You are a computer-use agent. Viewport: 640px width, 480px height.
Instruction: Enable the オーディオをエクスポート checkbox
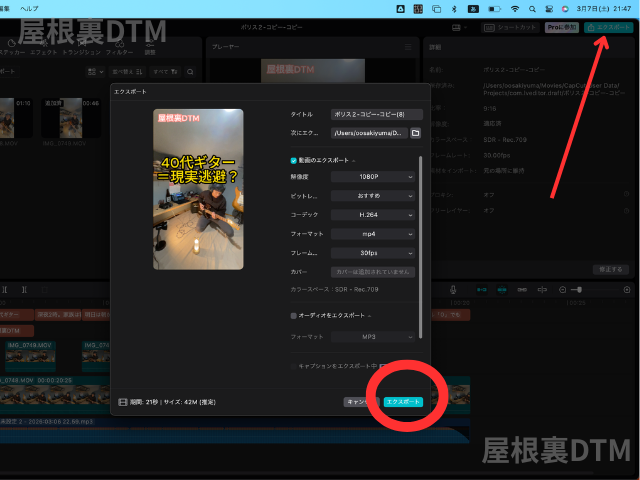coord(294,315)
